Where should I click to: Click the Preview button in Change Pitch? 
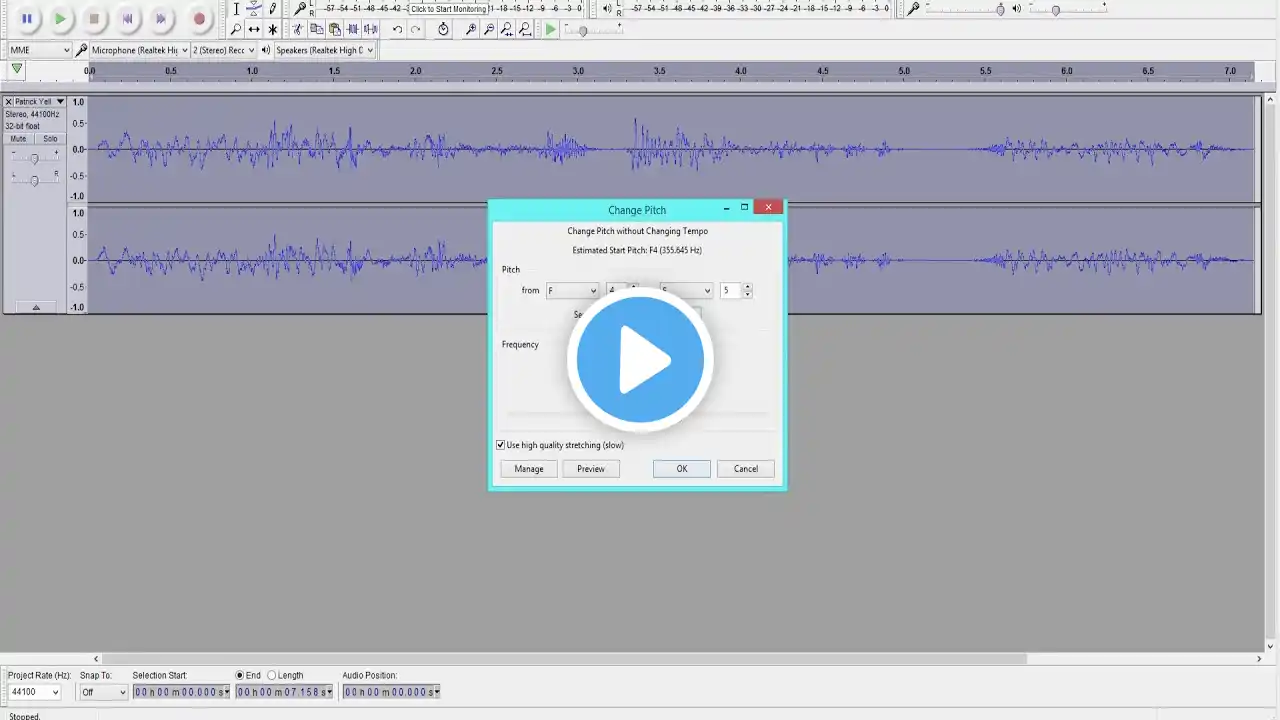[x=591, y=469]
